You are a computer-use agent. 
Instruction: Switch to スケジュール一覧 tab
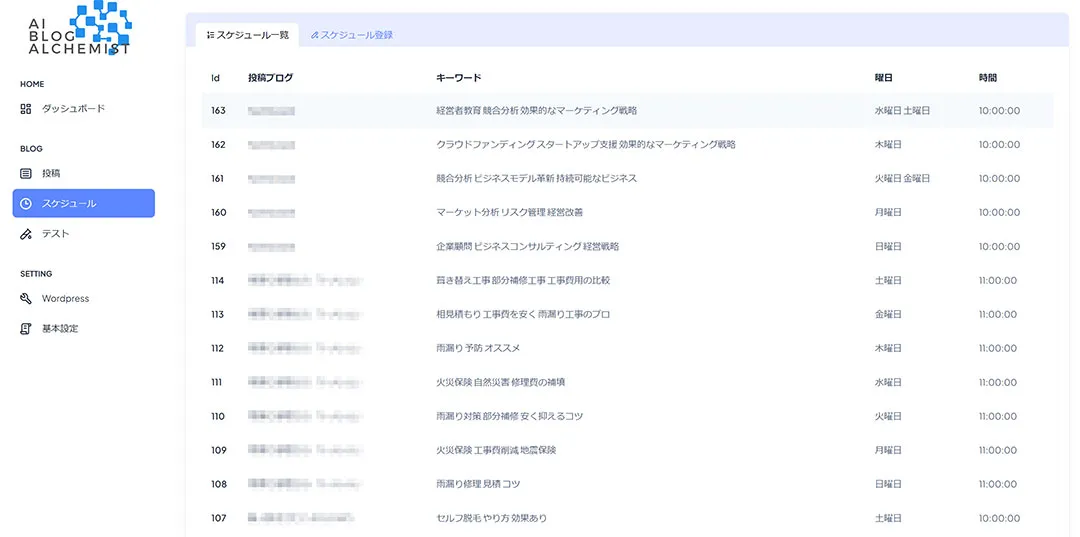247,35
